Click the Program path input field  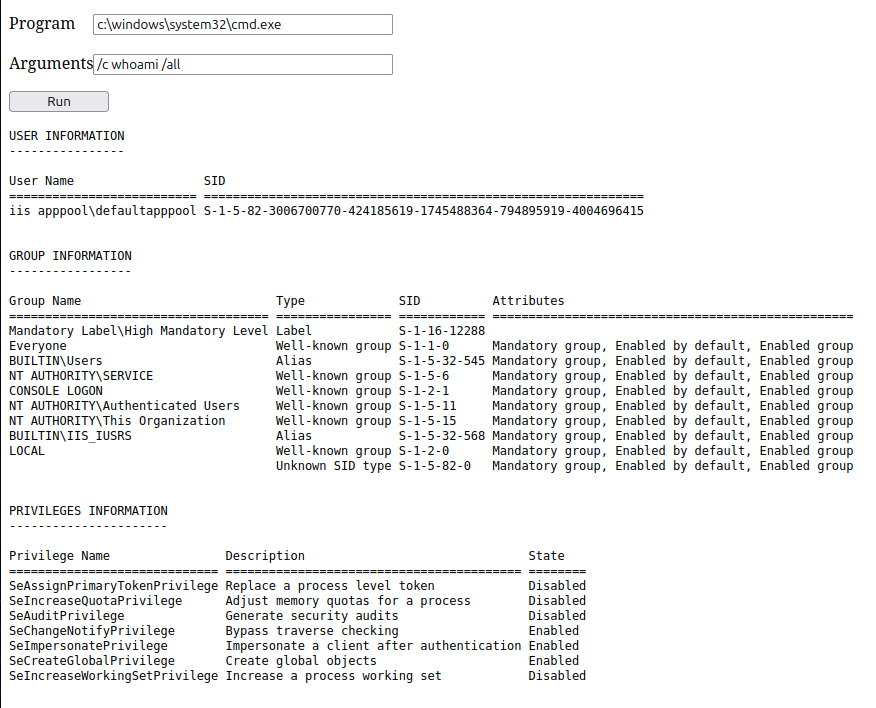point(242,24)
